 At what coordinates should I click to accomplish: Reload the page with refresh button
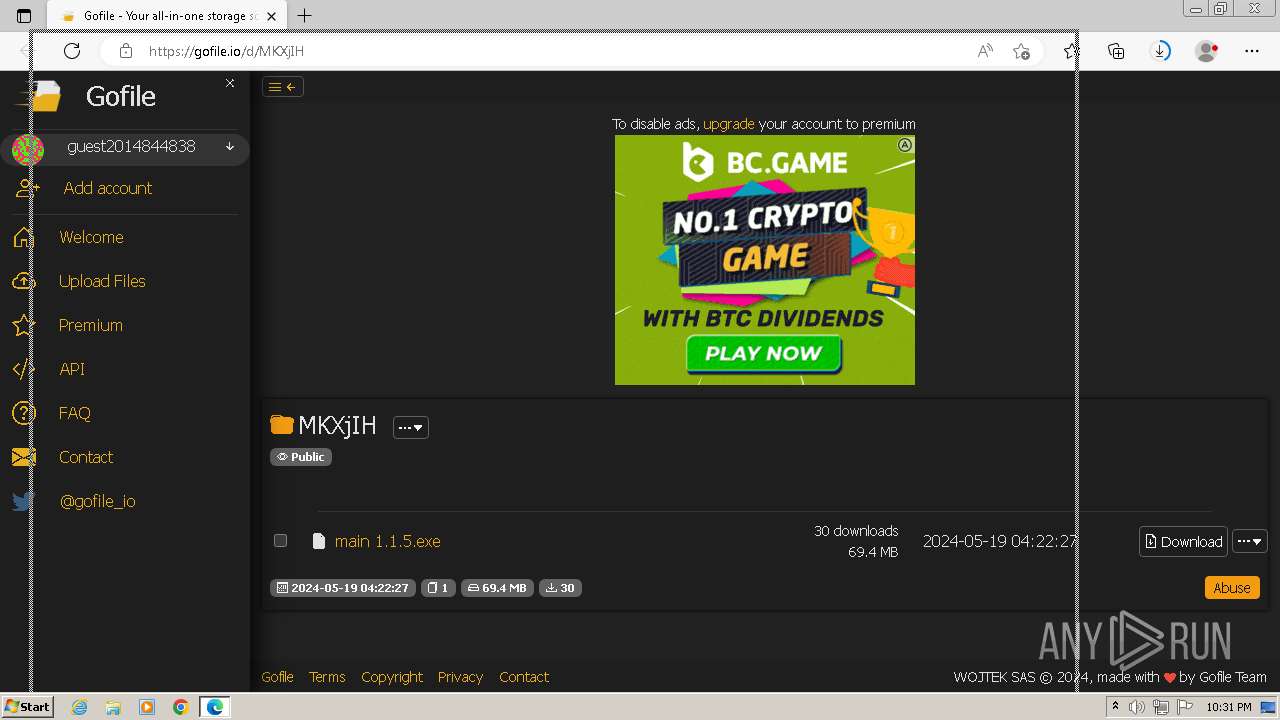72,51
